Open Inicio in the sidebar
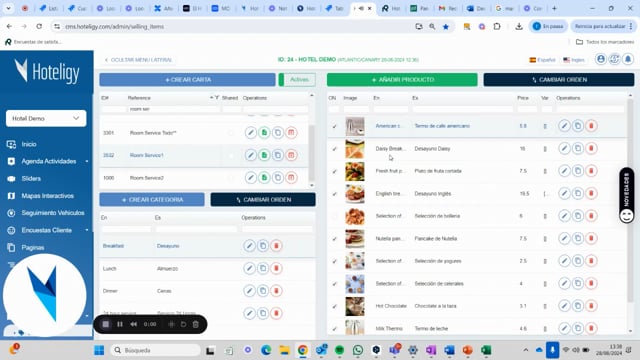This screenshot has width=640, height=360. tap(29, 144)
